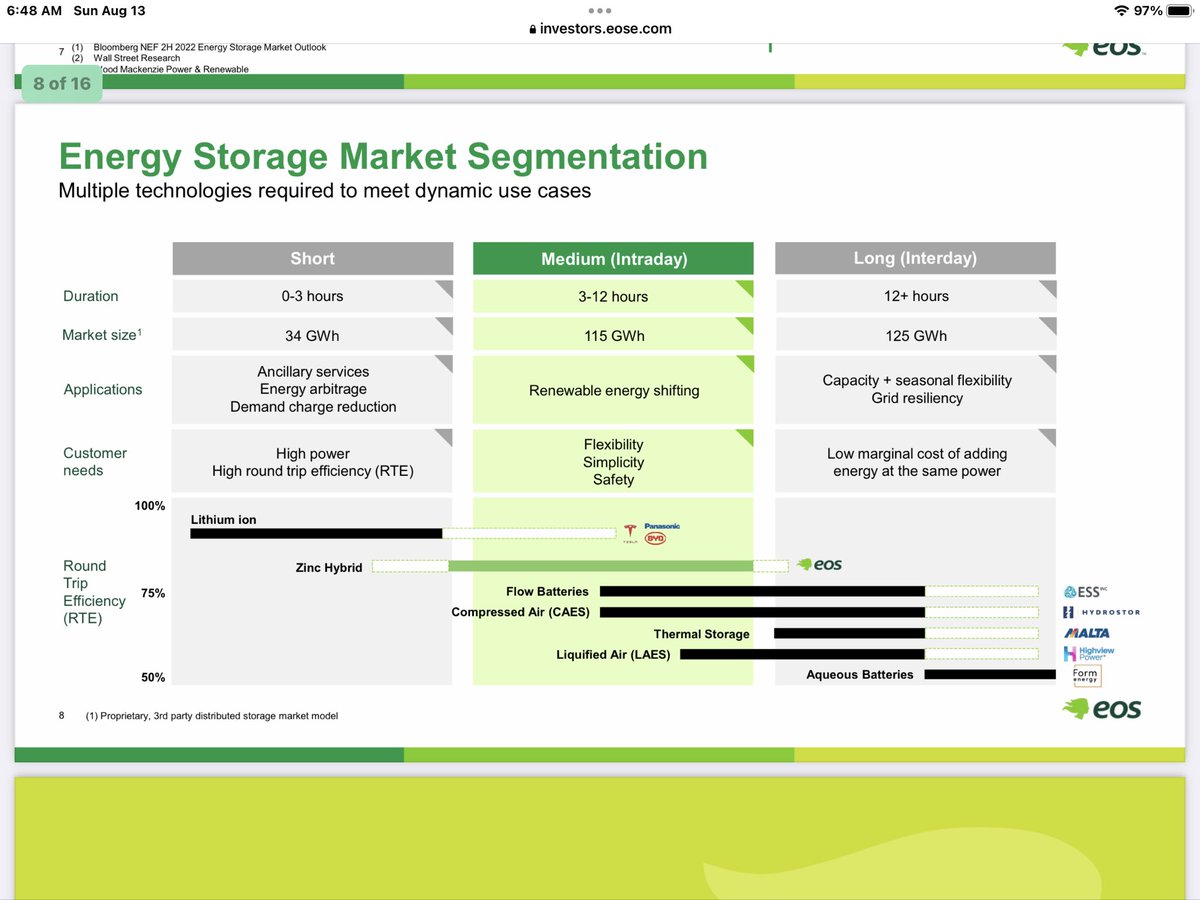Tap the Liquified Air (LAES) label
Screen dimensions: 1200x900
pyautogui.click(x=613, y=655)
